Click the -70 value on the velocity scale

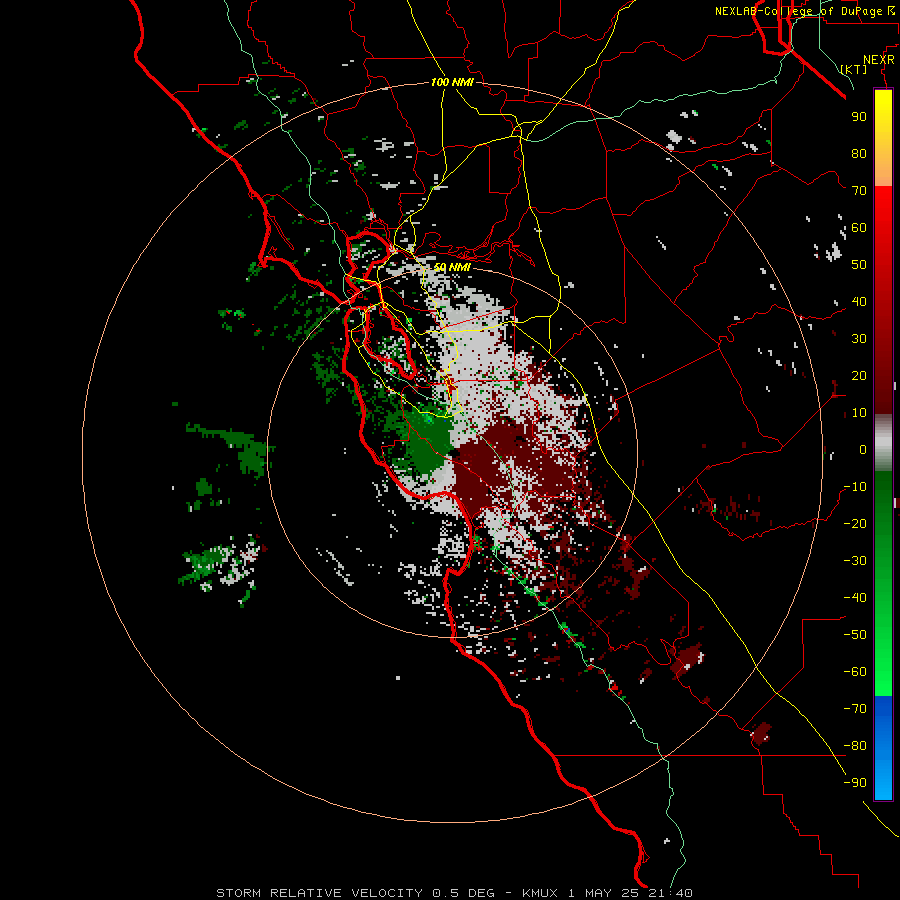pos(855,709)
